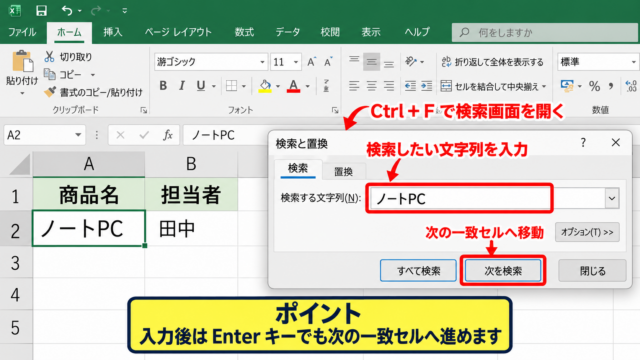Toggle bold formatting
Image resolution: width=640 pixels, height=360 pixels.
coord(163,86)
